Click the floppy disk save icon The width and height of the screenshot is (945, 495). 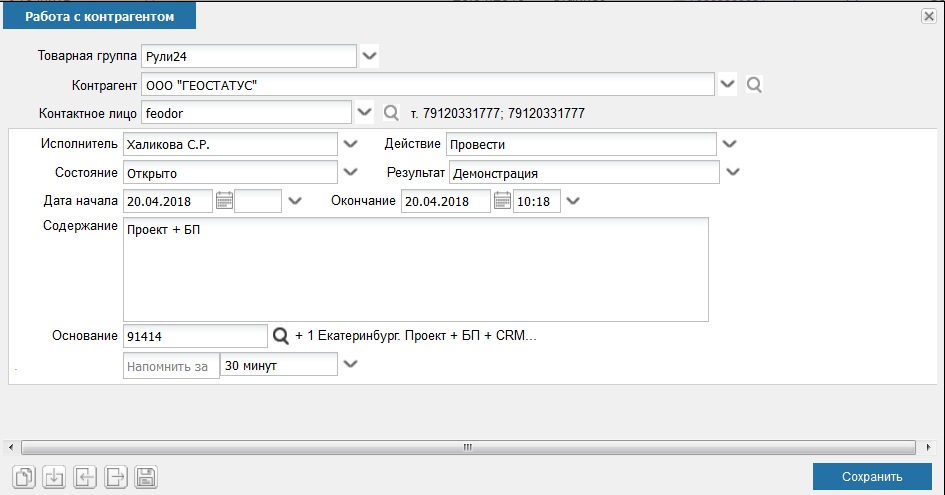click(146, 477)
